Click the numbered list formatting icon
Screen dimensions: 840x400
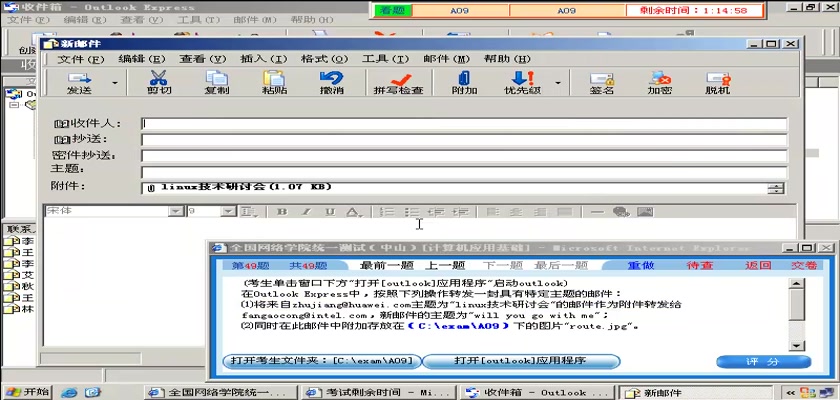[386, 212]
